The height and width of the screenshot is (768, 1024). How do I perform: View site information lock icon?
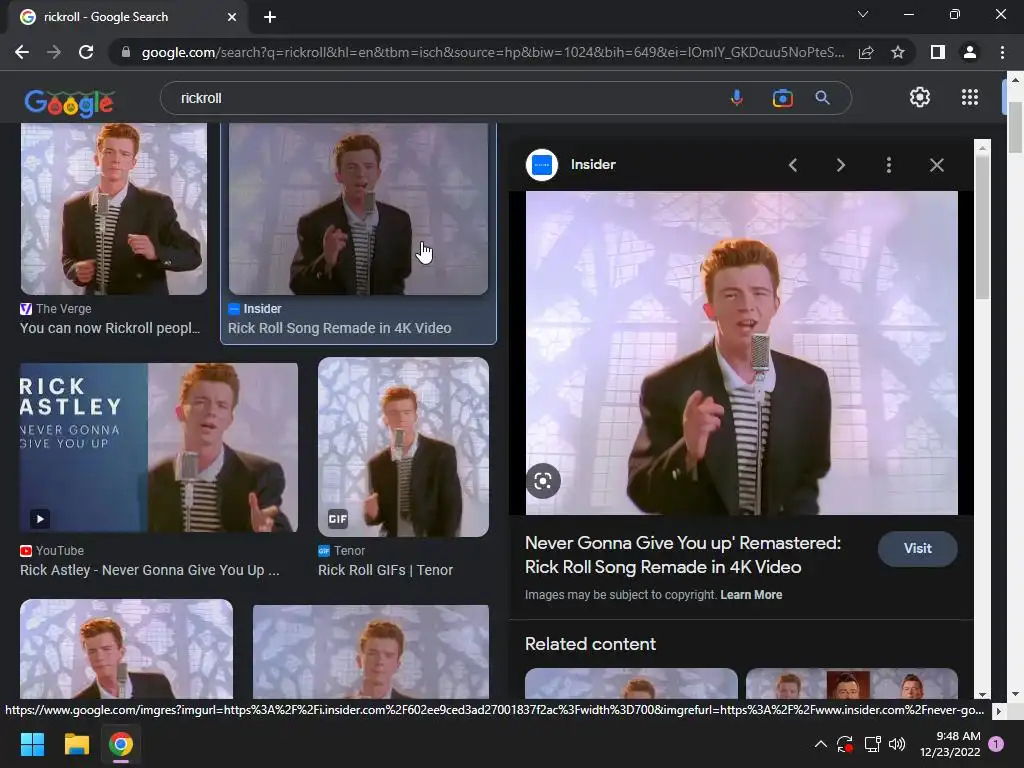pyautogui.click(x=125, y=52)
